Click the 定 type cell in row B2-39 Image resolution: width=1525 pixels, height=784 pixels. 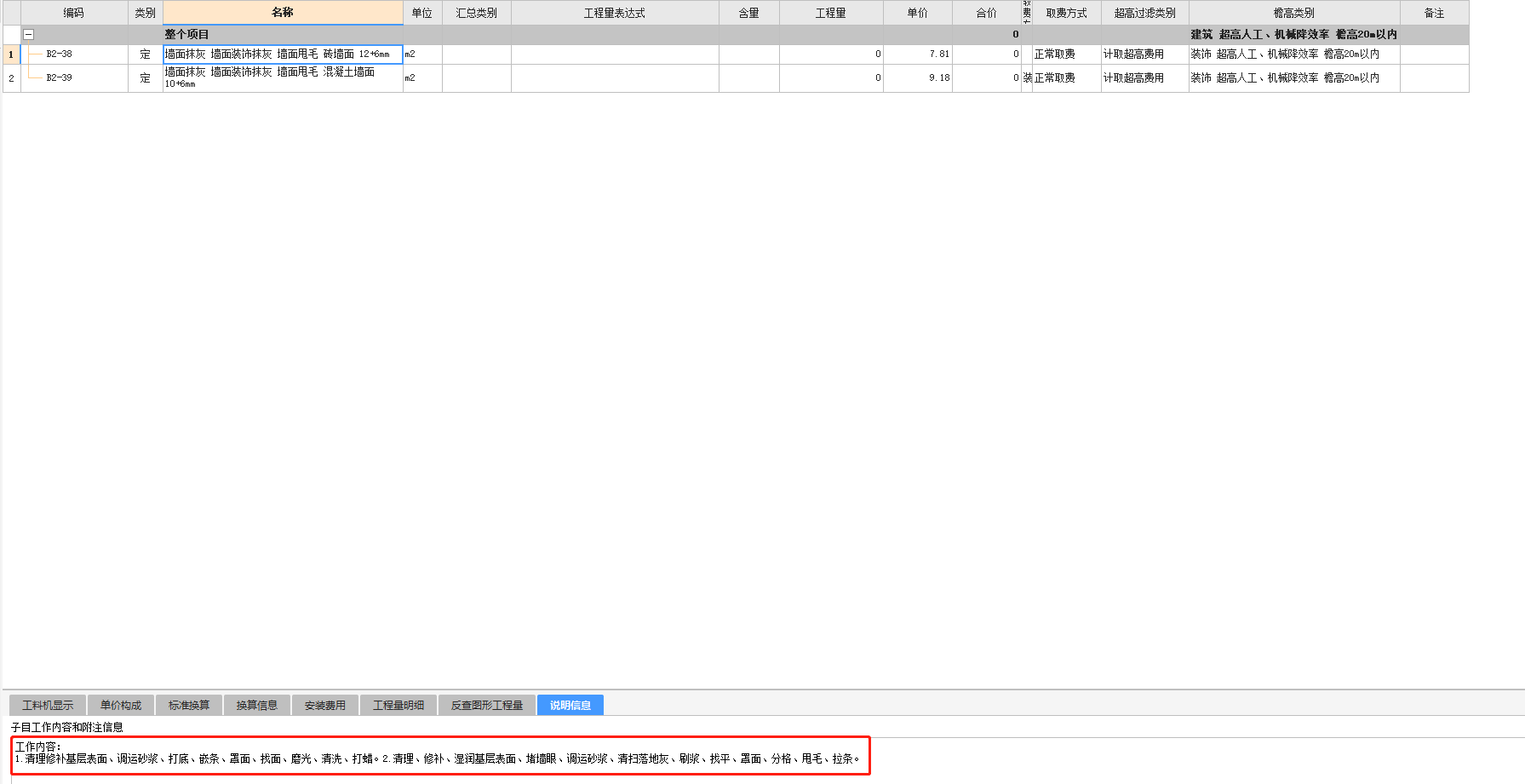(146, 77)
